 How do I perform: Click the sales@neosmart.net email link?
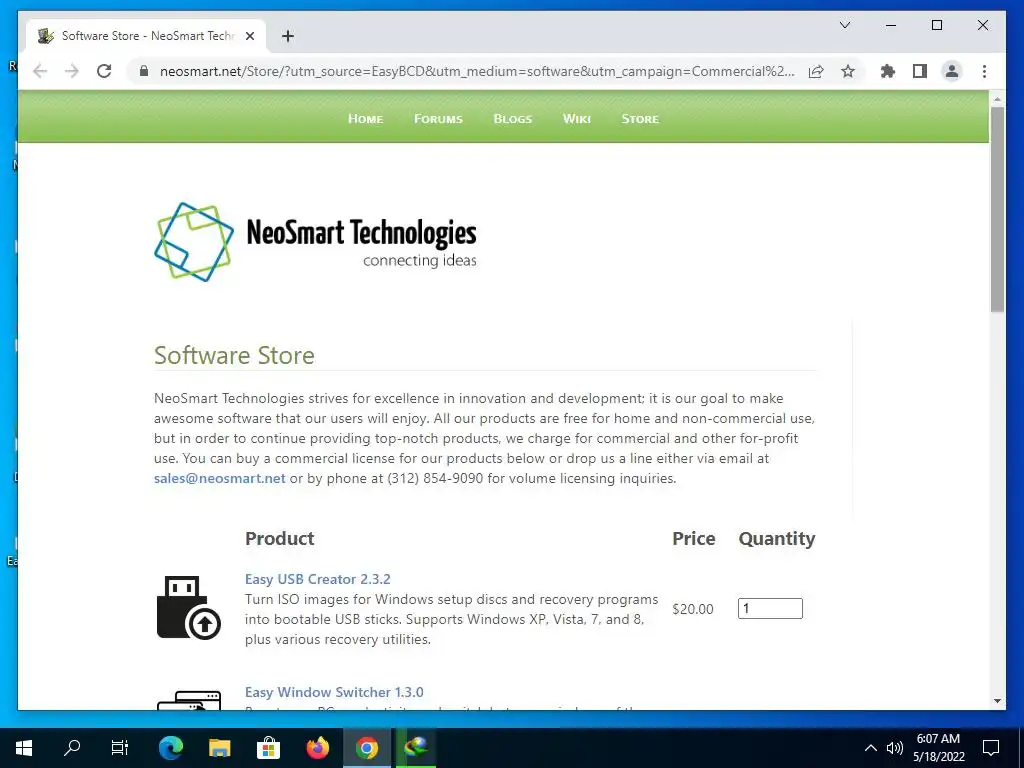point(219,478)
